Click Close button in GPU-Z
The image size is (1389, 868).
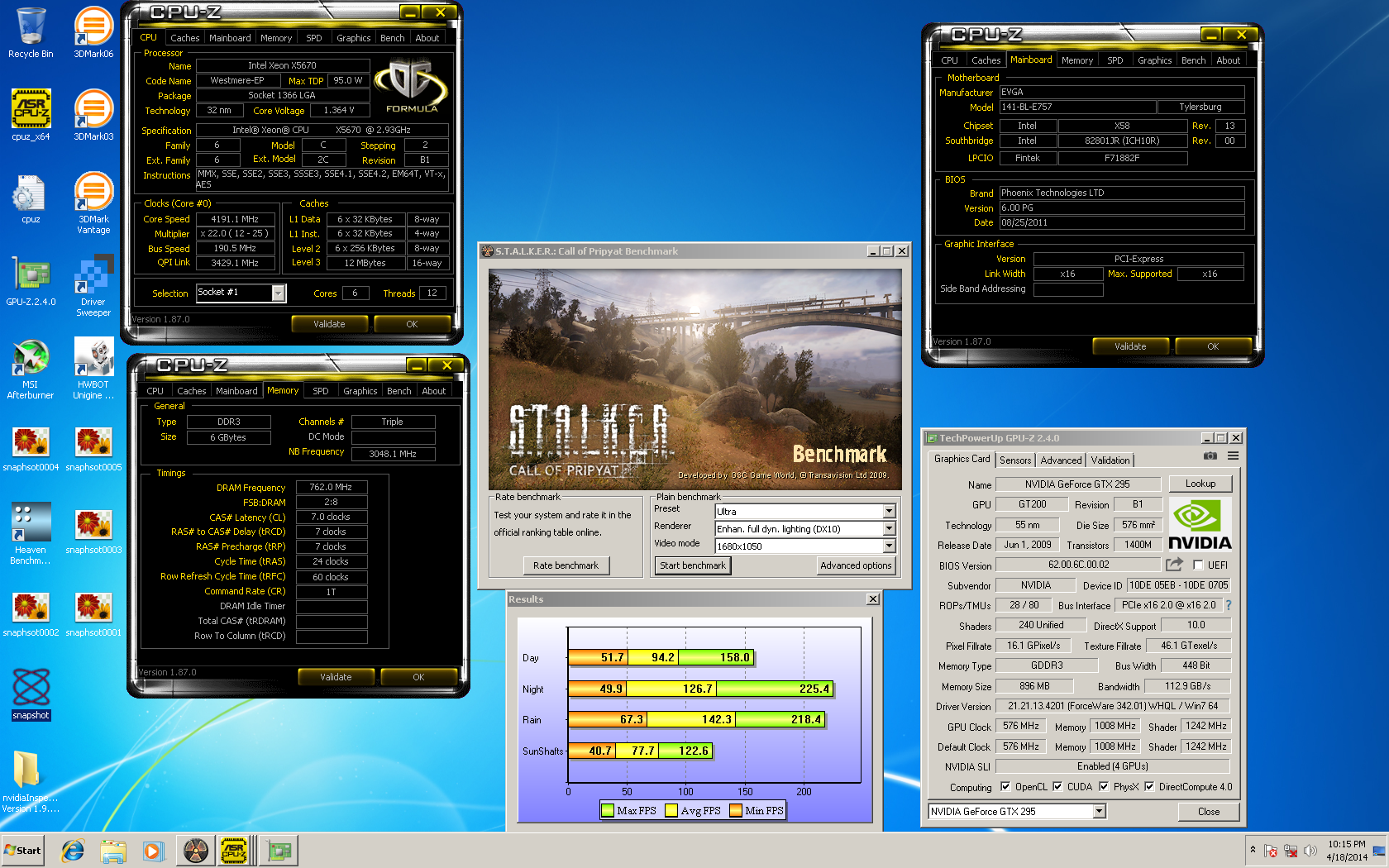click(x=1209, y=812)
